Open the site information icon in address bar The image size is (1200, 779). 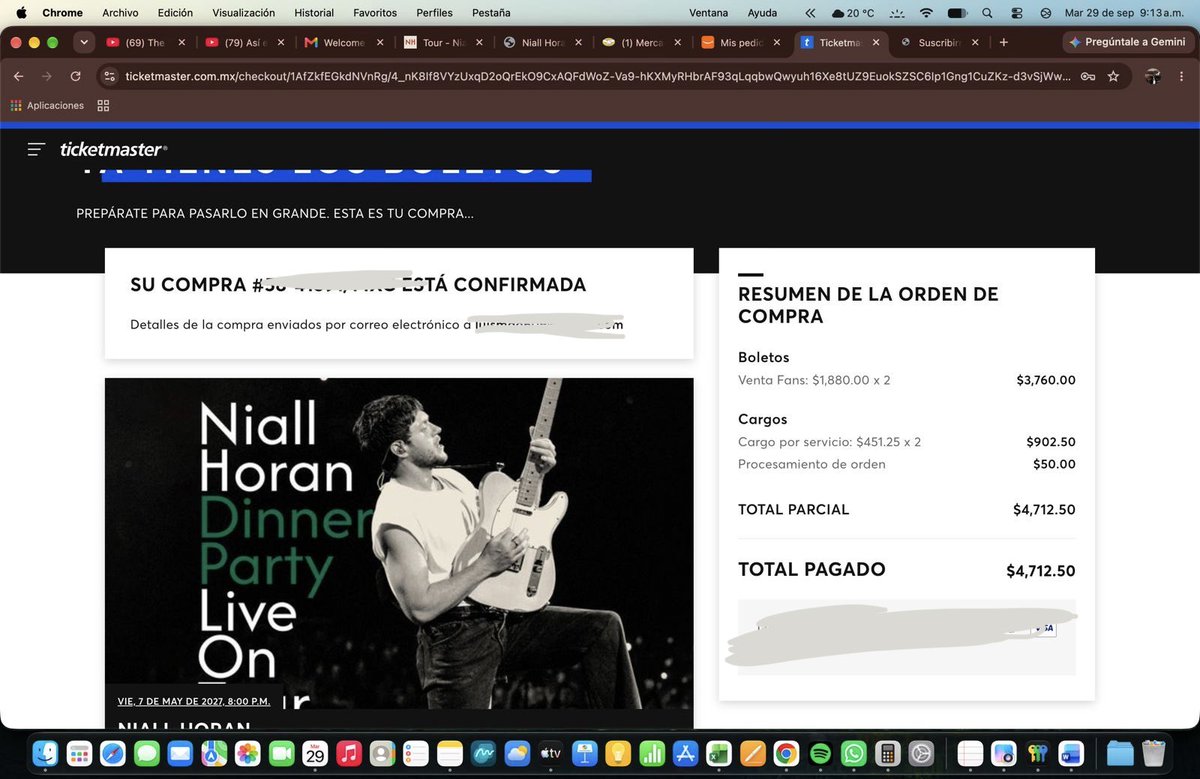pos(110,76)
